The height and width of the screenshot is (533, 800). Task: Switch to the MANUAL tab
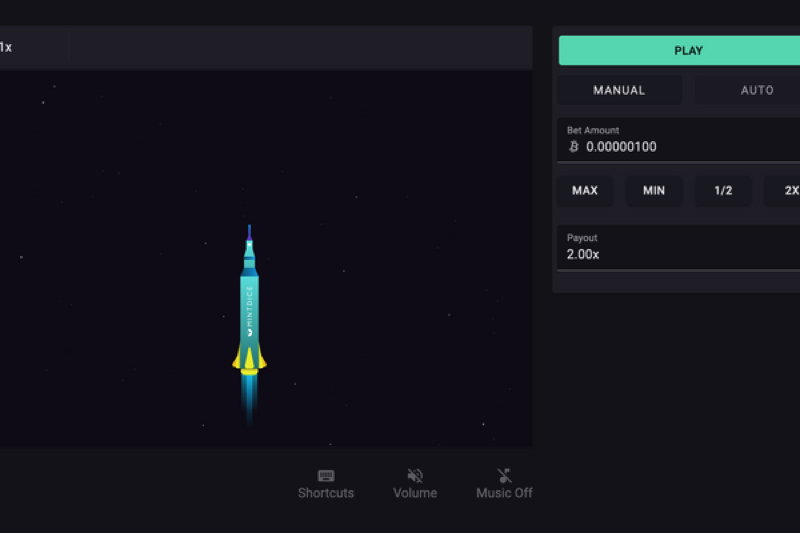[x=619, y=90]
